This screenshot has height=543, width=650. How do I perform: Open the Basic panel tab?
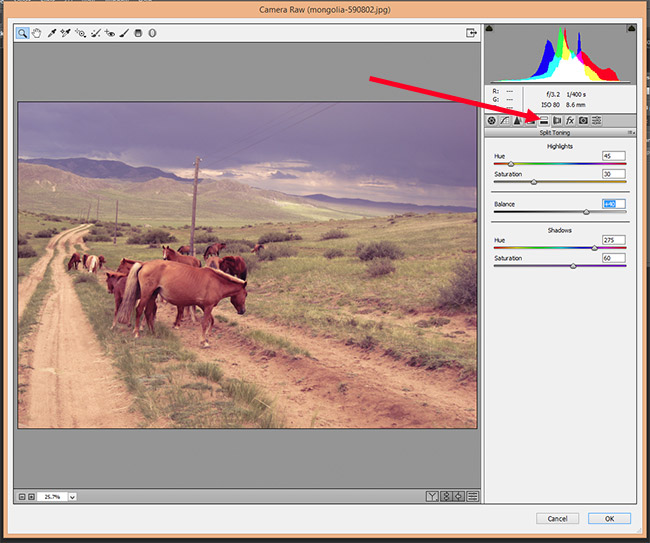pyautogui.click(x=492, y=121)
